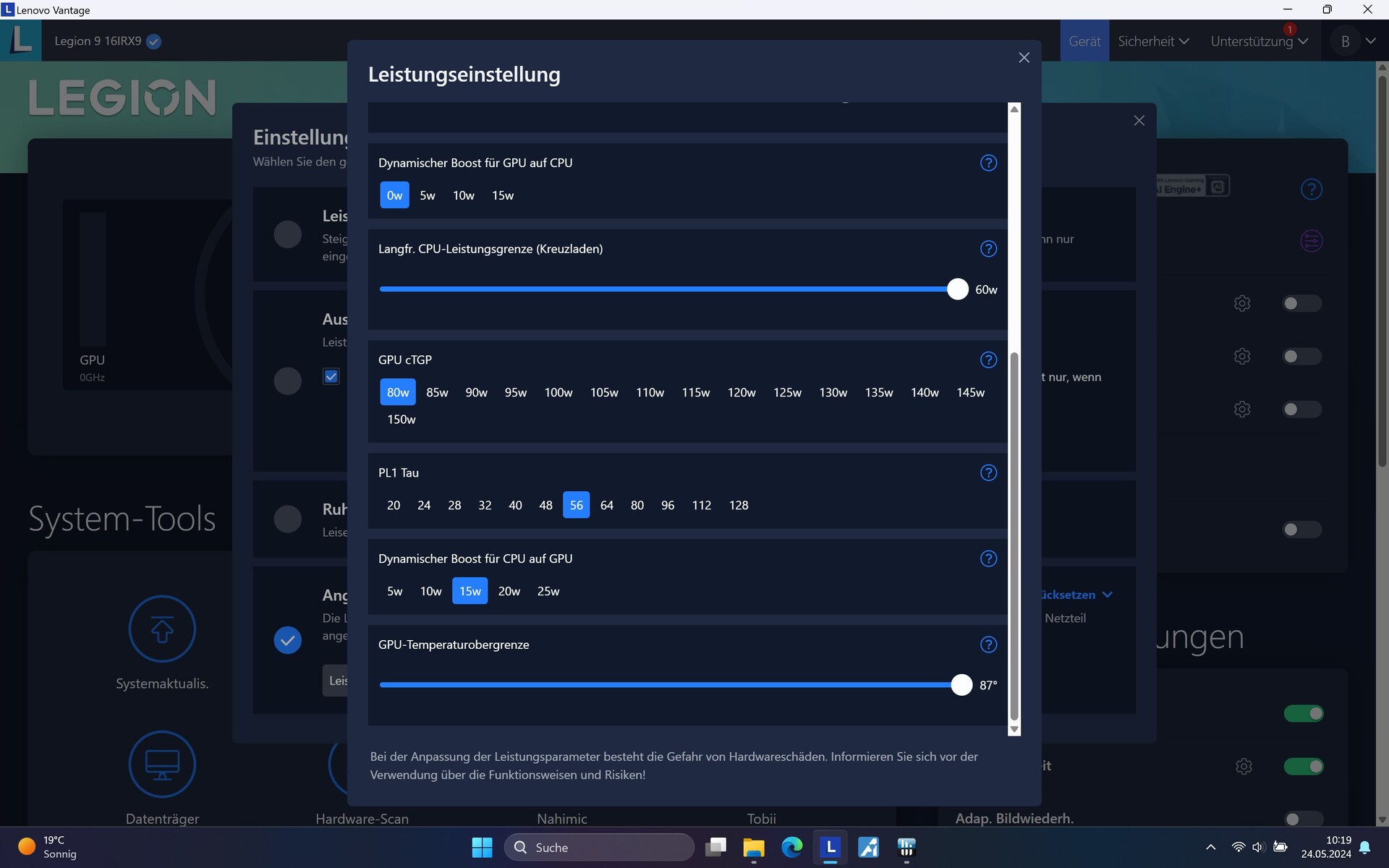This screenshot has height=868, width=1389.
Task: Open the Datenträger monitor icon
Action: pyautogui.click(x=162, y=764)
